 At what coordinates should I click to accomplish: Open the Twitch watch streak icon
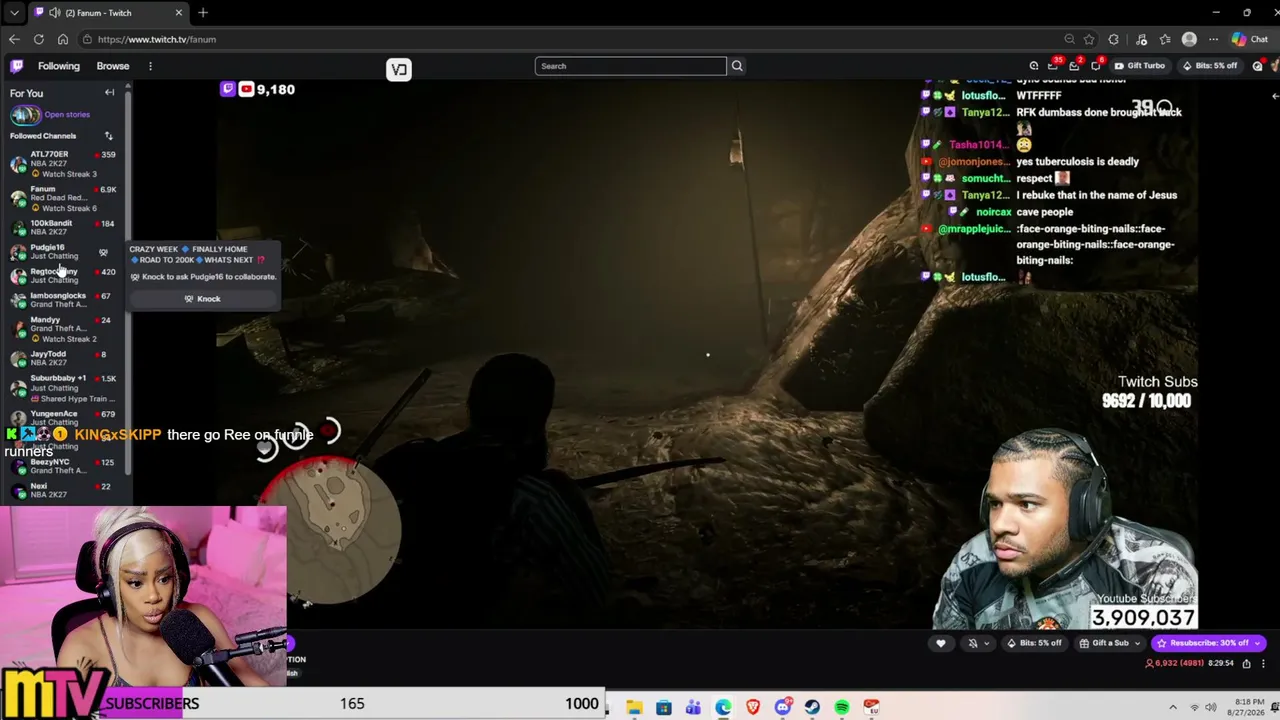coord(1258,66)
